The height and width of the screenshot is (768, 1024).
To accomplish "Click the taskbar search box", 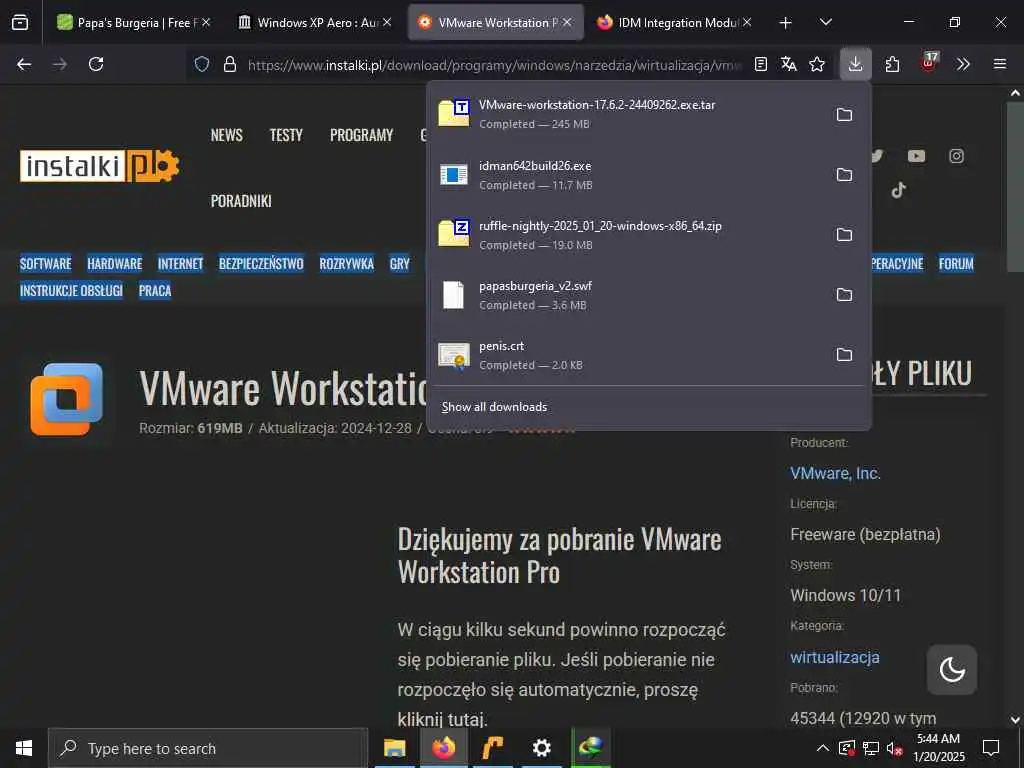I will click(208, 748).
